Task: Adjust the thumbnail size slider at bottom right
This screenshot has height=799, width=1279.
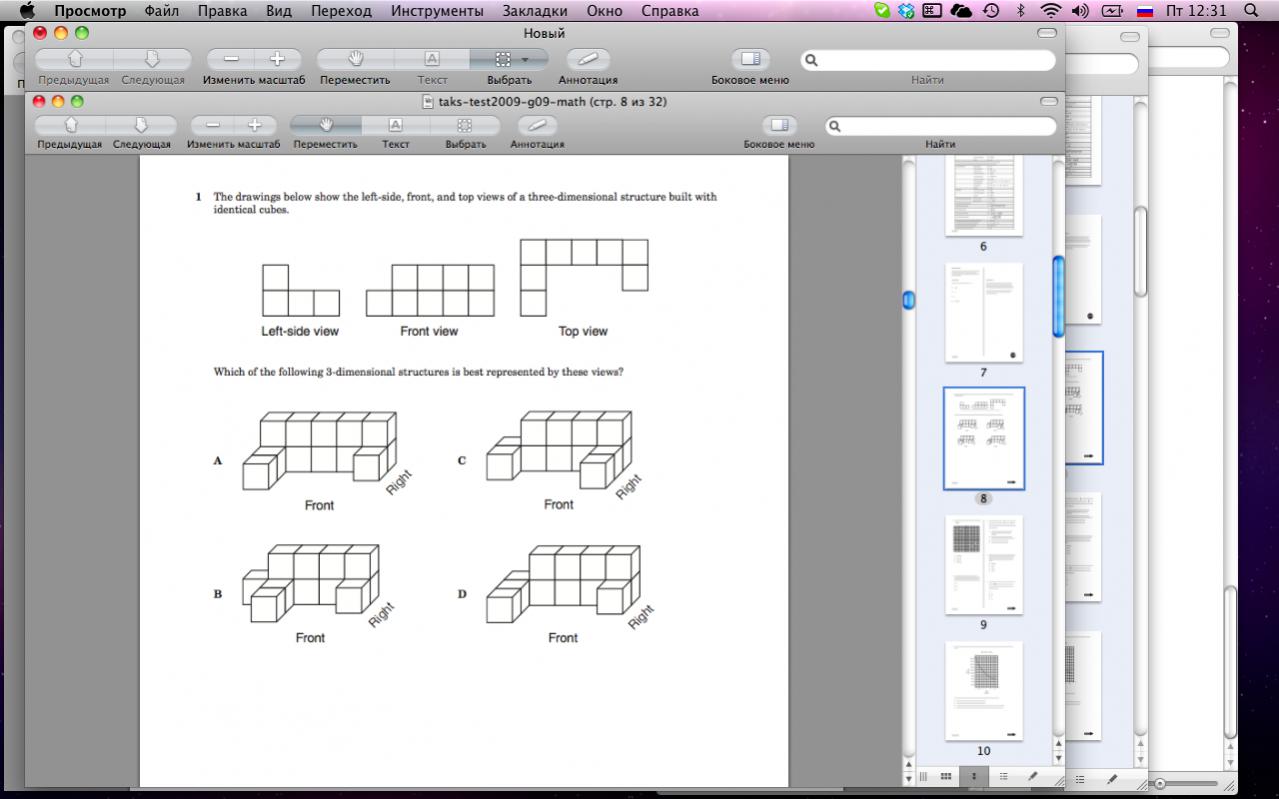Action: [x=1159, y=783]
